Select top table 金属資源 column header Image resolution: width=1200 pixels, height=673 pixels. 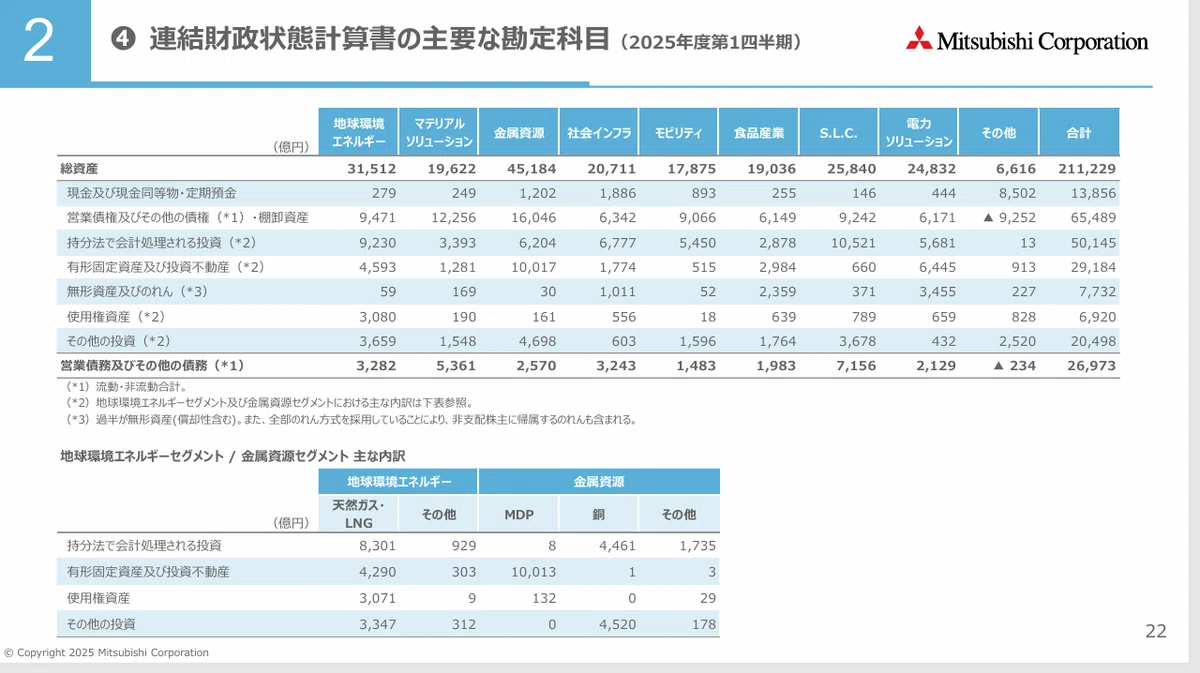coord(519,132)
